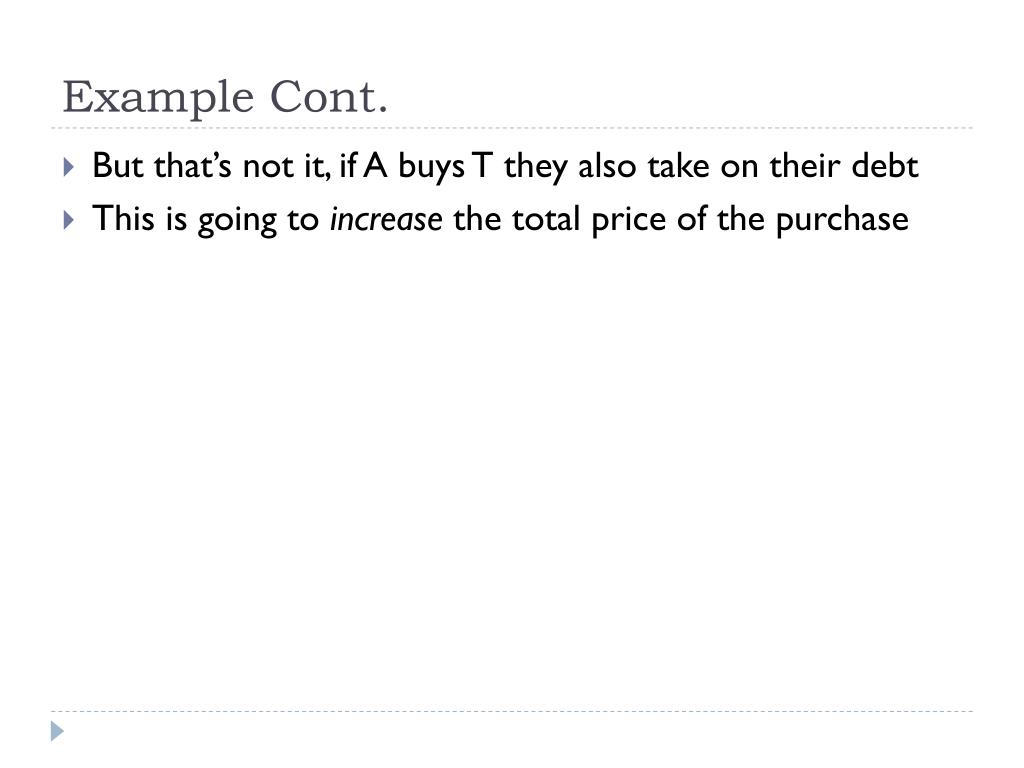This screenshot has width=1024, height=768.
Task: Click the footer triangle arrow icon
Action: click(57, 731)
